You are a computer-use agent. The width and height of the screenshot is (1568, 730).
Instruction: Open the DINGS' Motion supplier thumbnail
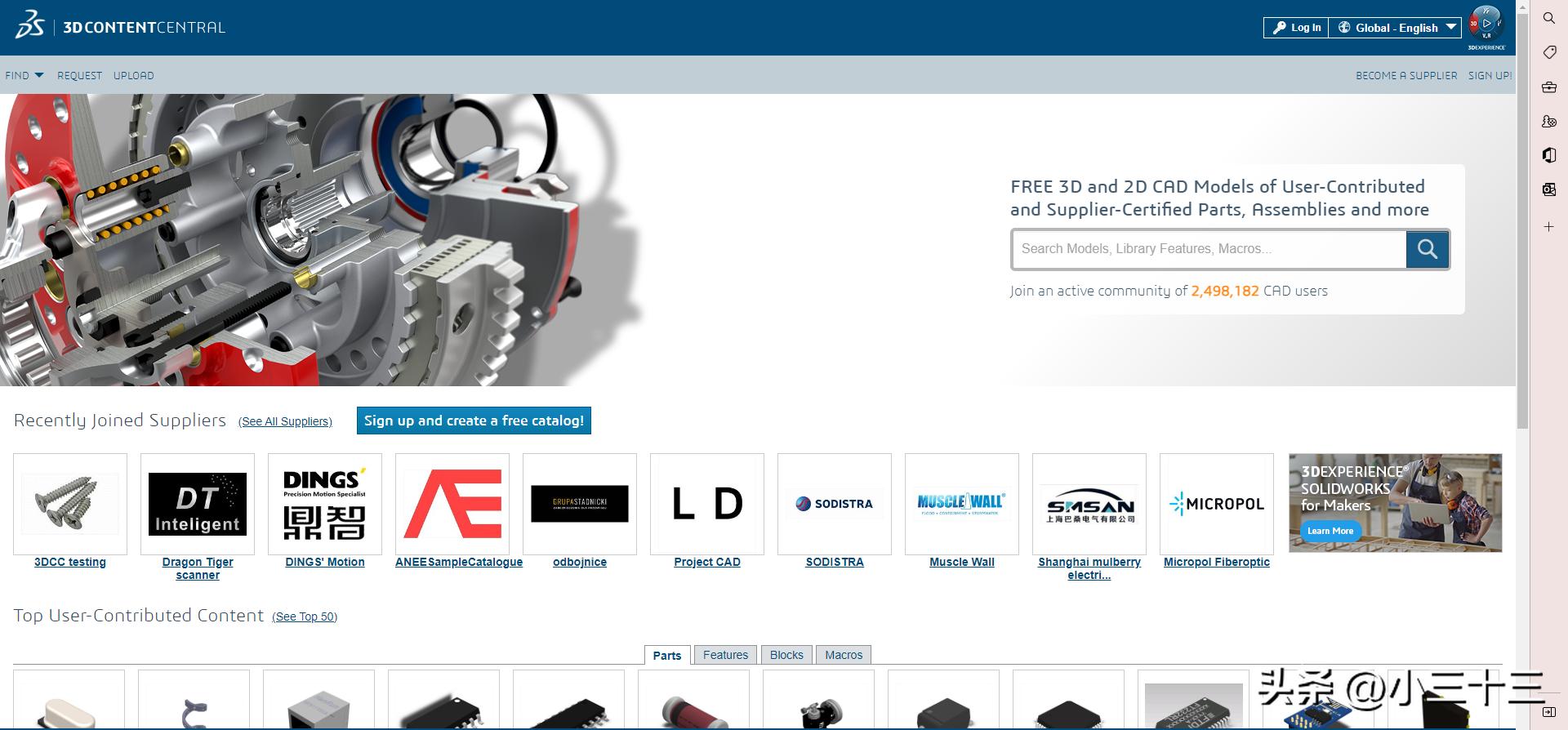coord(325,504)
